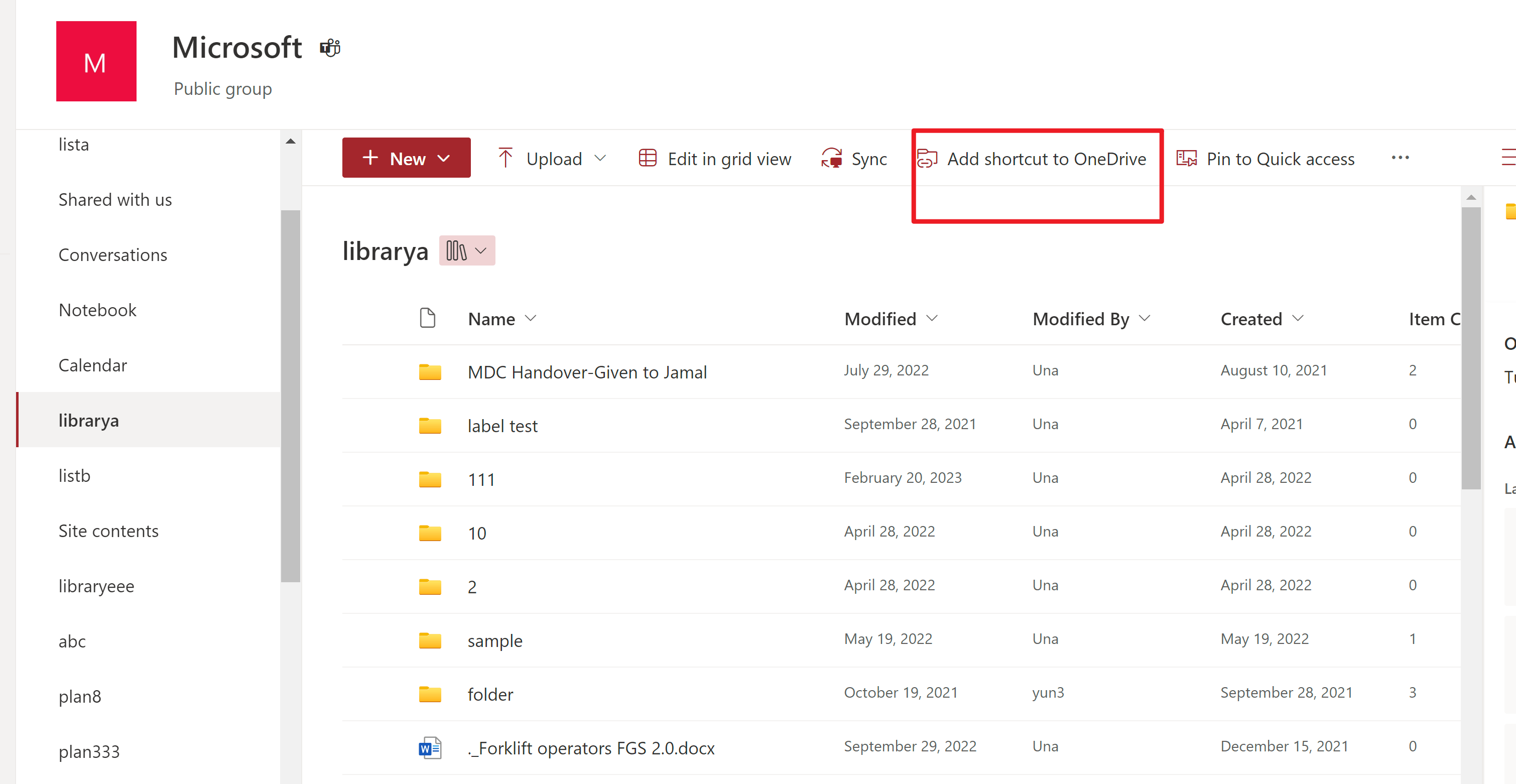Open the Created column dropdown
Image resolution: width=1516 pixels, height=784 pixels.
[x=1298, y=318]
